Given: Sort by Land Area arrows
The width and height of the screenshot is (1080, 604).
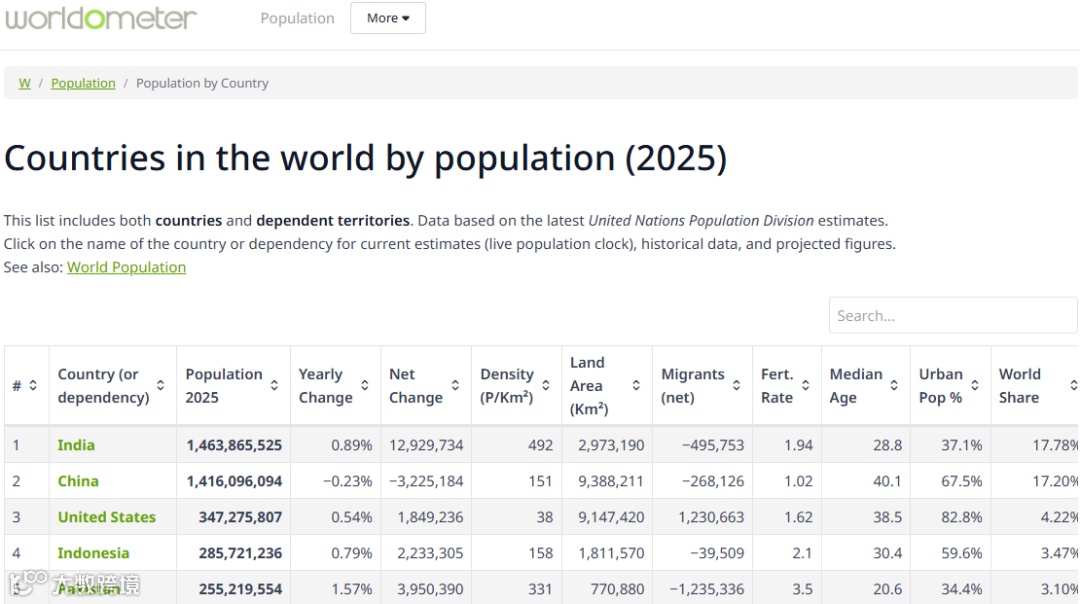Looking at the screenshot, I should pyautogui.click(x=636, y=386).
